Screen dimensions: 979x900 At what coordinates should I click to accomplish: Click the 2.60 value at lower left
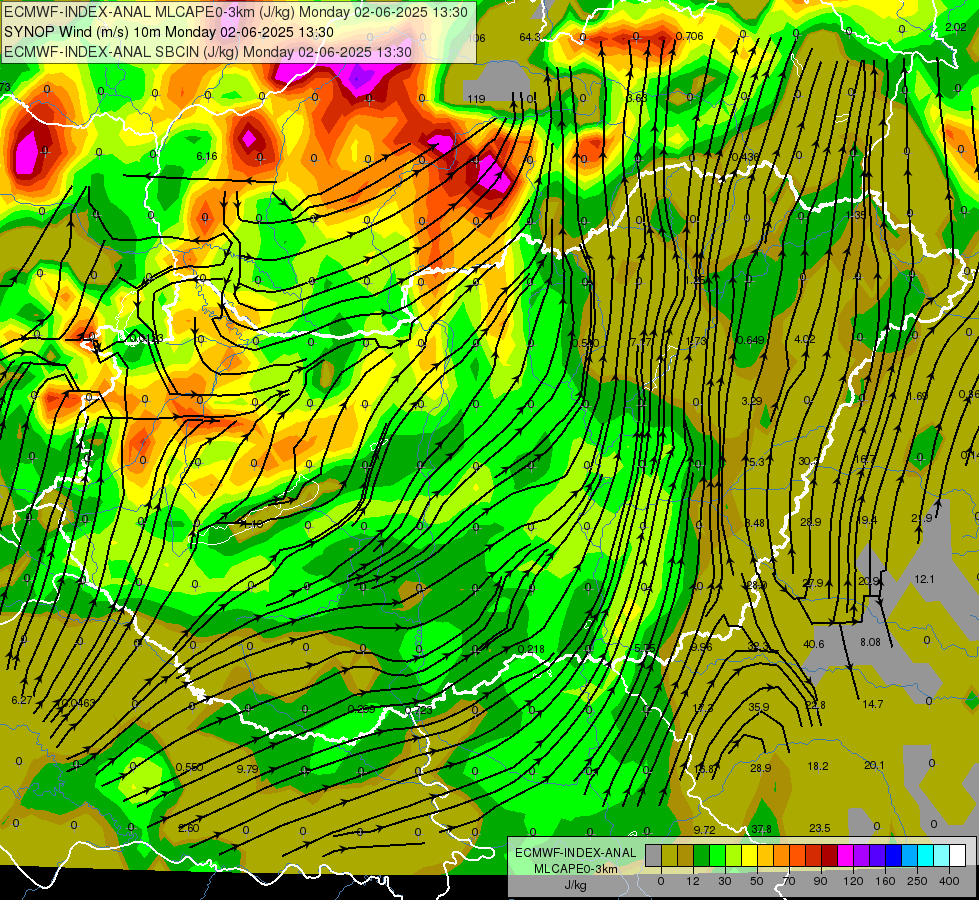click(189, 828)
